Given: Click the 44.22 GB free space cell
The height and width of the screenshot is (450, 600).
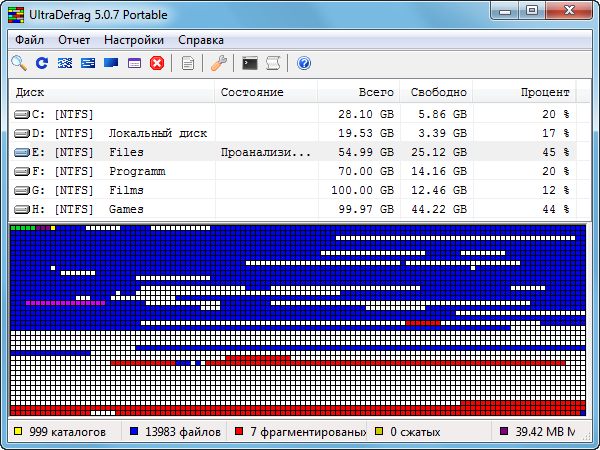Looking at the screenshot, I should click(439, 209).
